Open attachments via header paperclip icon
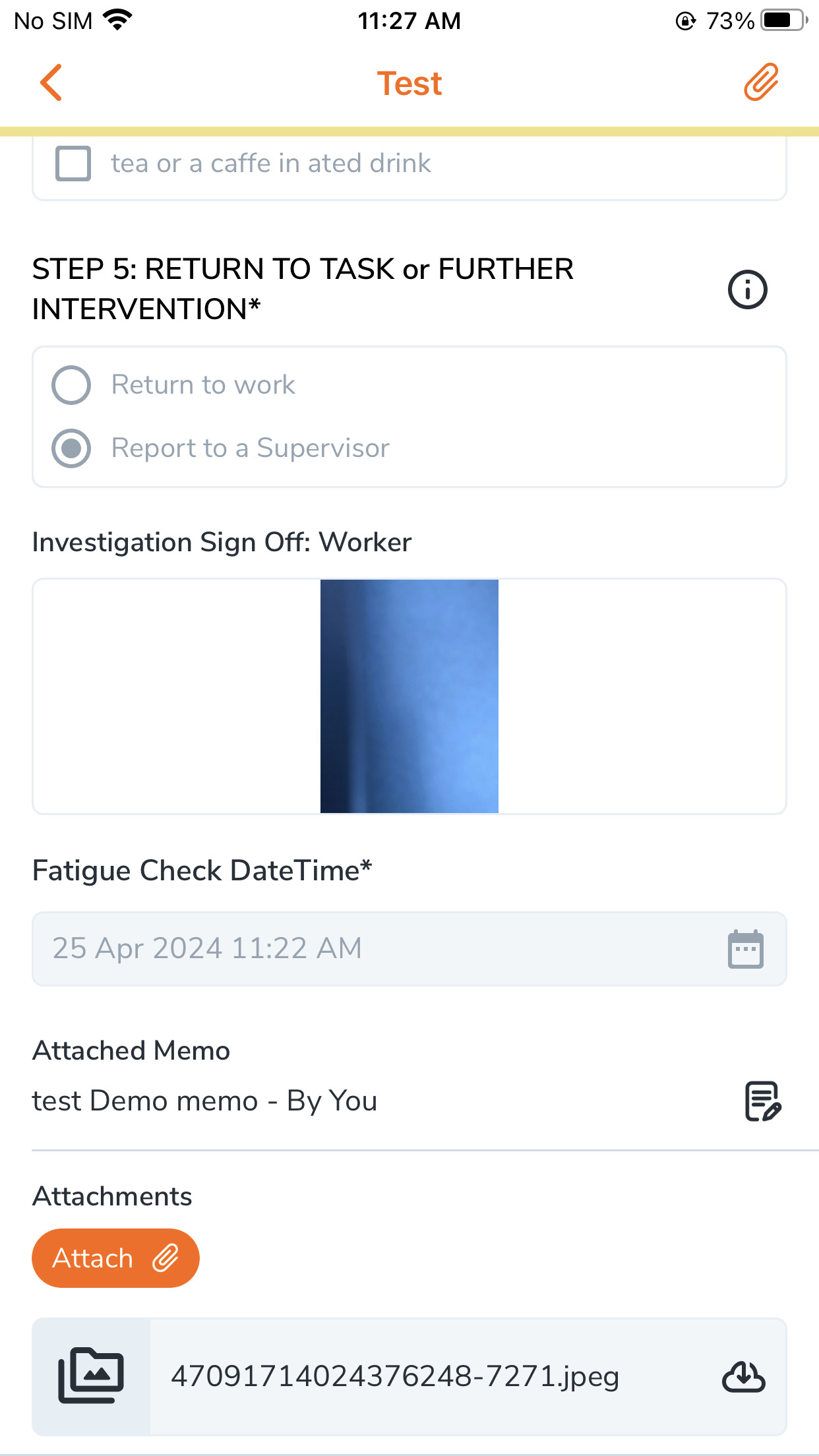Viewport: 819px width, 1456px height. [762, 82]
